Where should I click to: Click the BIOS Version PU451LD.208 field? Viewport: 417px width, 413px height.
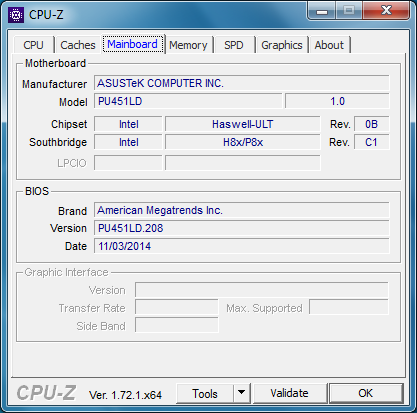coord(242,228)
